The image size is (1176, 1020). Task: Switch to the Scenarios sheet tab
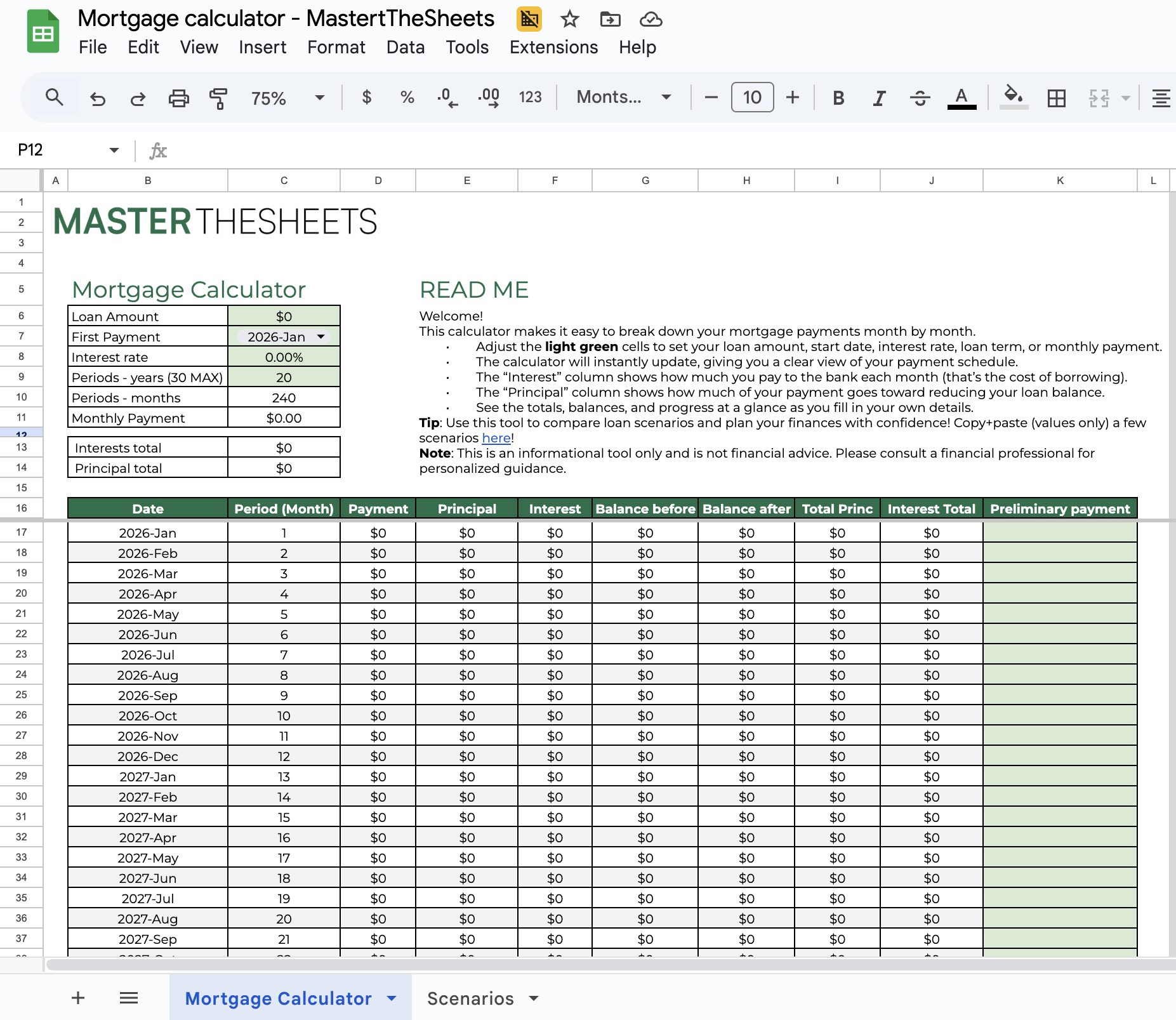pyautogui.click(x=470, y=998)
